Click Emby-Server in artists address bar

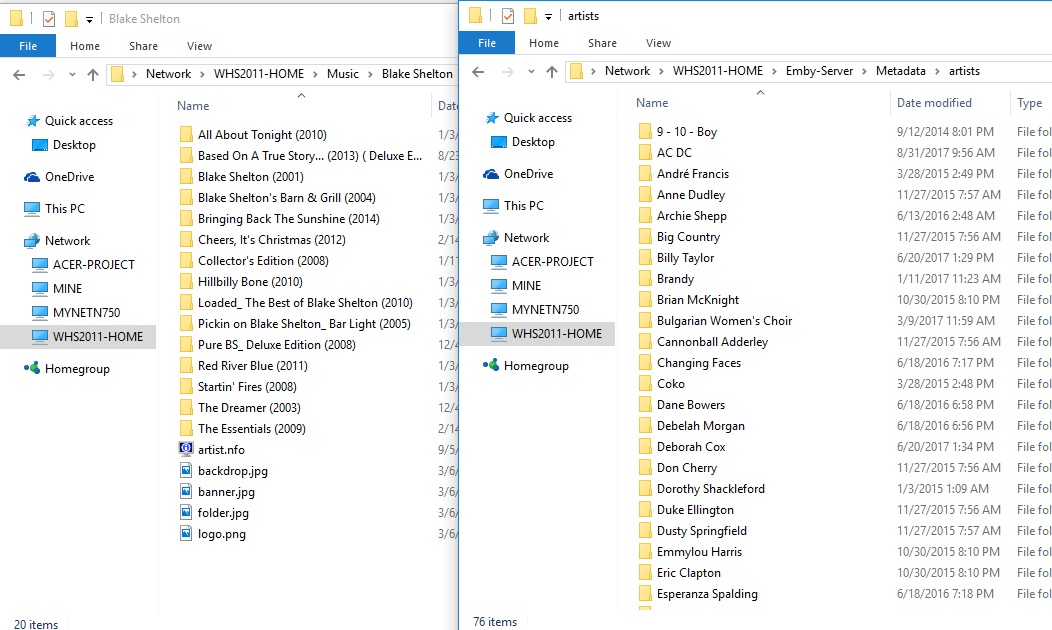(819, 71)
